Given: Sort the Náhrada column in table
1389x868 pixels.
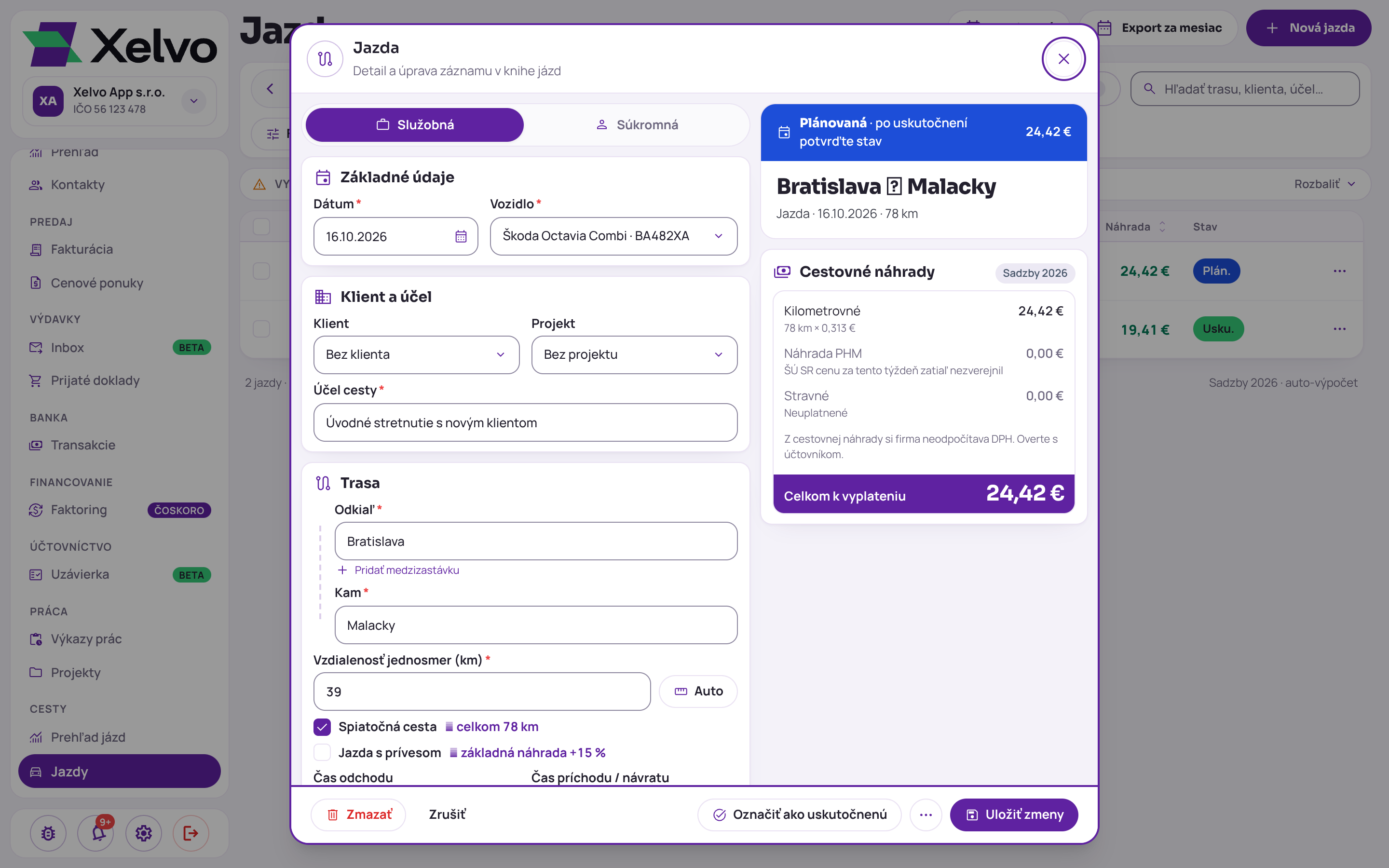Looking at the screenshot, I should tap(1162, 227).
